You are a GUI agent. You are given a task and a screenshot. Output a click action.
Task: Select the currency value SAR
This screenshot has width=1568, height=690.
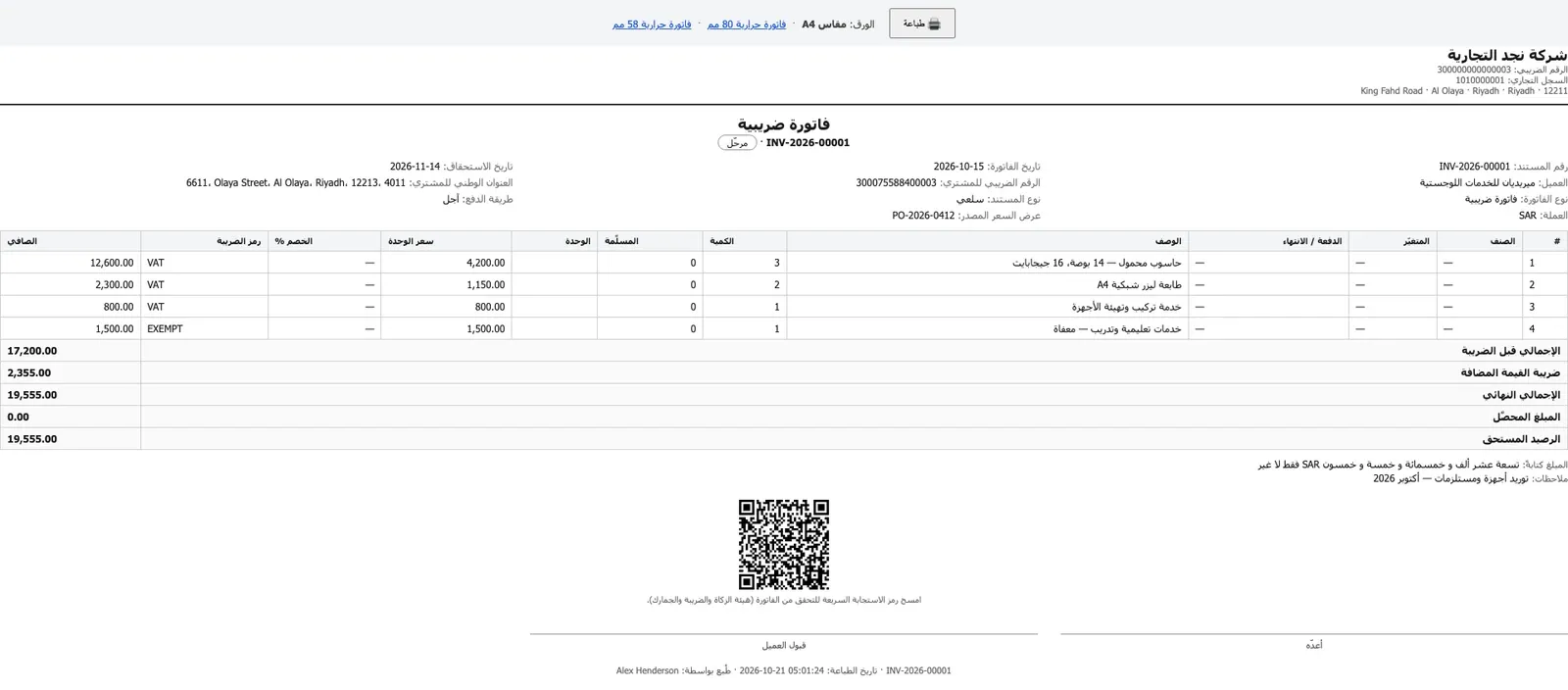coord(1528,216)
